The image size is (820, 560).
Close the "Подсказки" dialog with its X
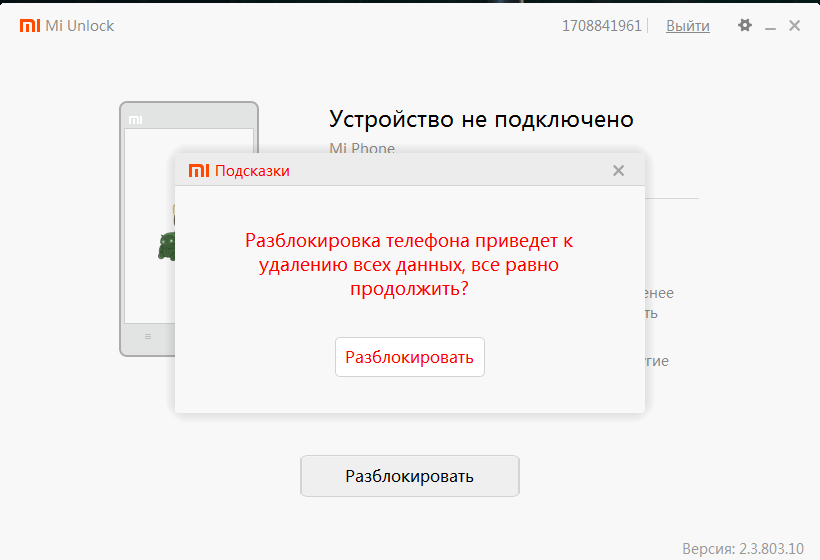click(619, 170)
